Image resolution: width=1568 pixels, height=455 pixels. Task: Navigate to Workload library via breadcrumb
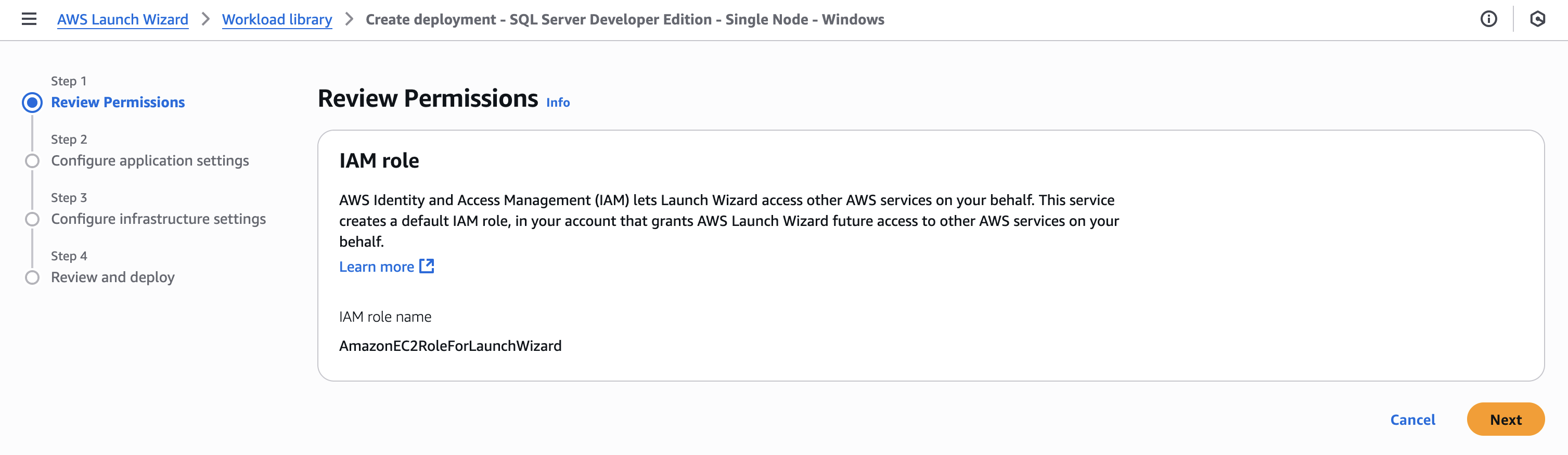click(277, 19)
